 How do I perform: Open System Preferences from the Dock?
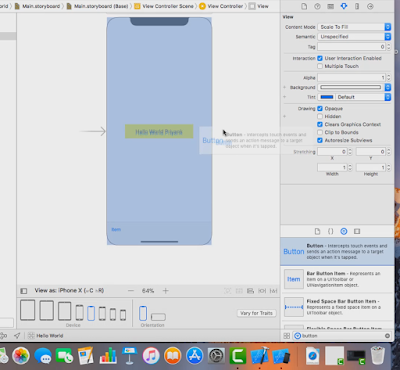point(216,355)
